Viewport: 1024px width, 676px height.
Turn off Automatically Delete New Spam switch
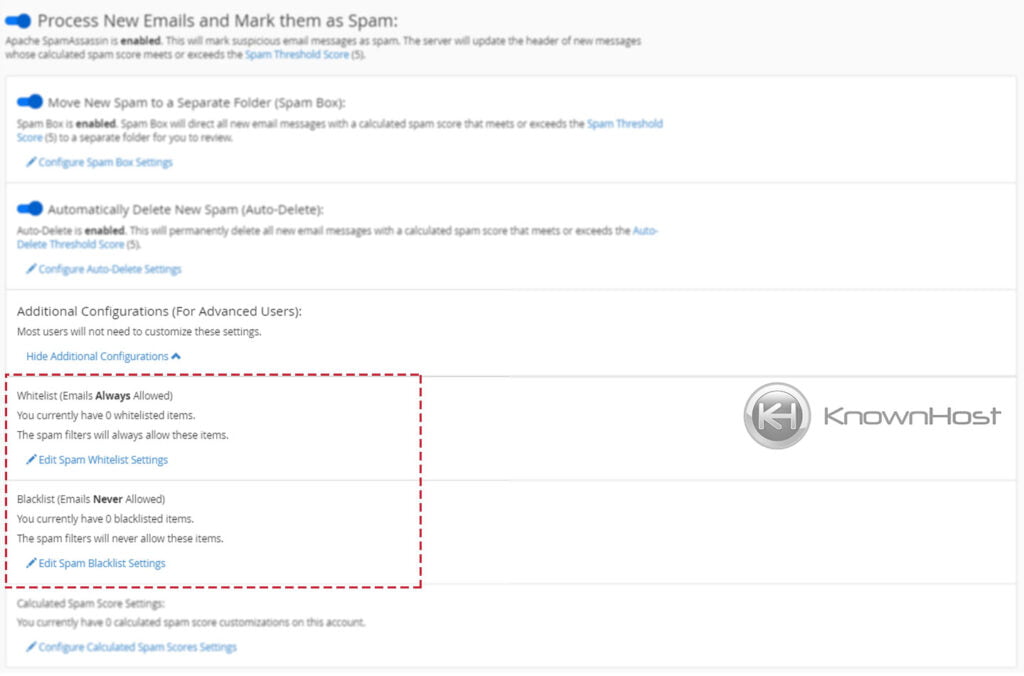click(29, 208)
